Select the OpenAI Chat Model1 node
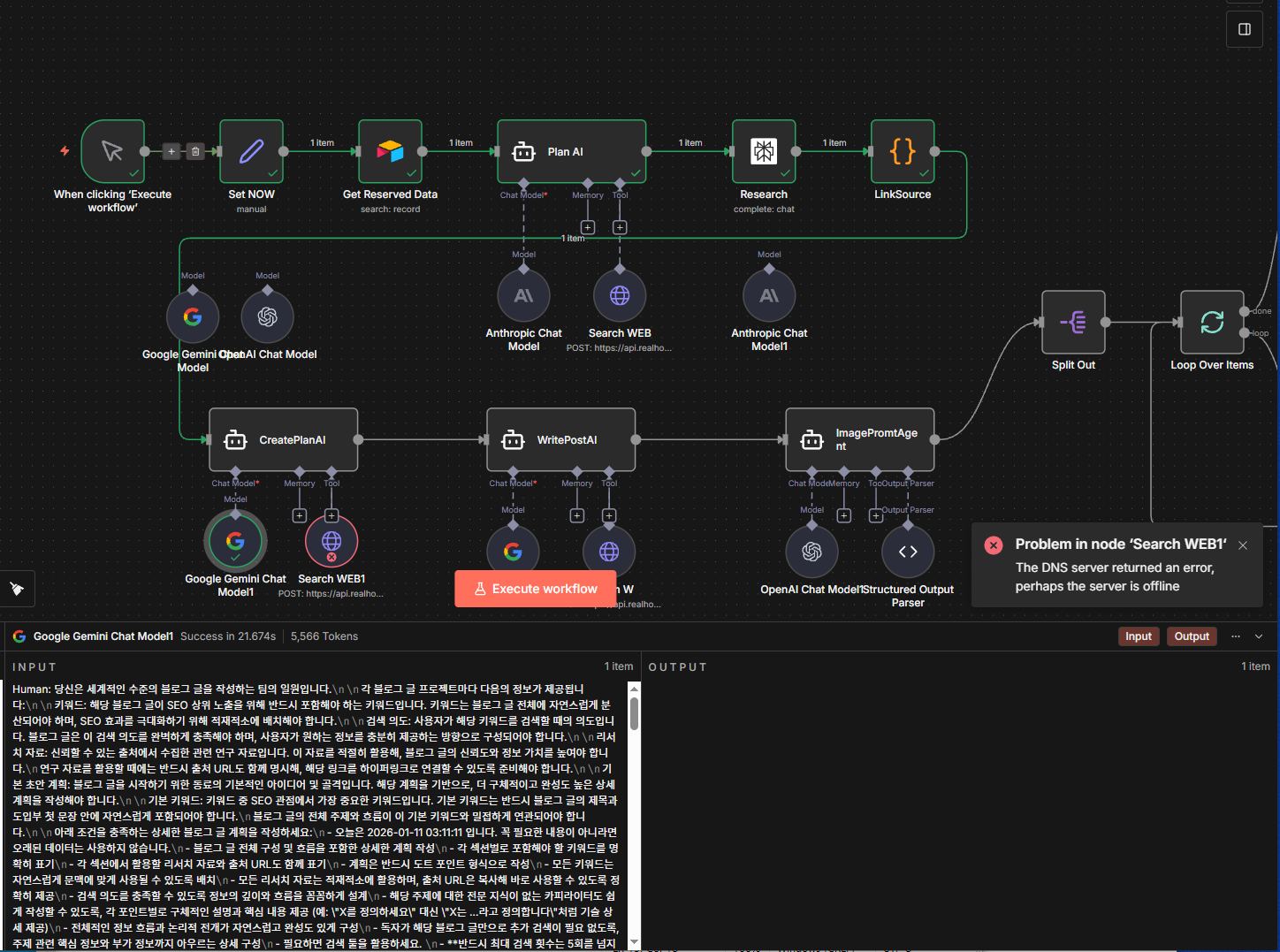 point(811,552)
